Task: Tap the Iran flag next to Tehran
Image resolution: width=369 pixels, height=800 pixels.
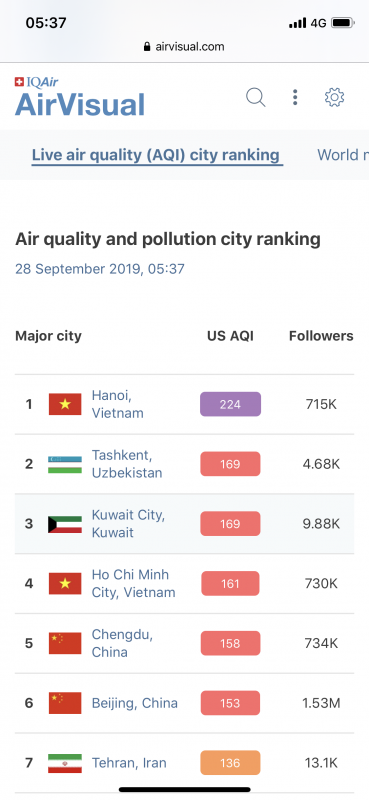Action: [x=65, y=763]
